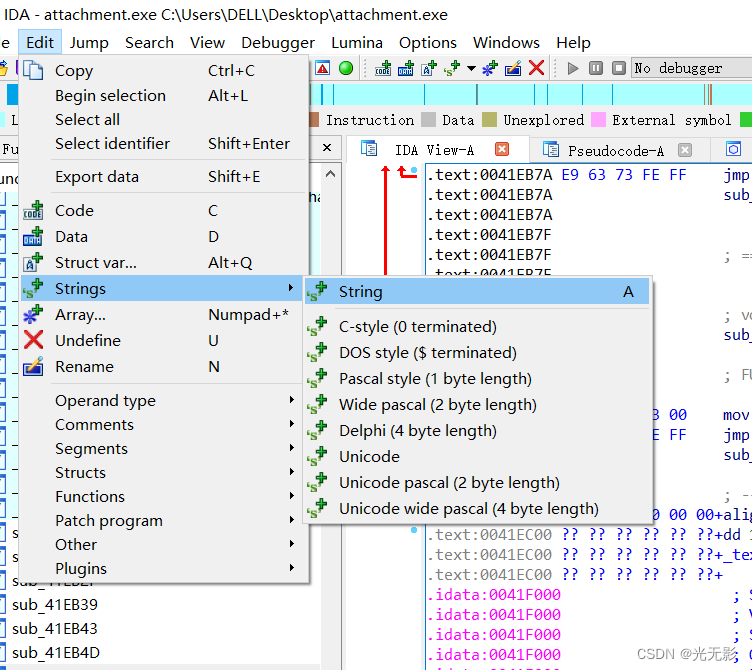Select DOS style ($ terminated) string option

click(477, 353)
